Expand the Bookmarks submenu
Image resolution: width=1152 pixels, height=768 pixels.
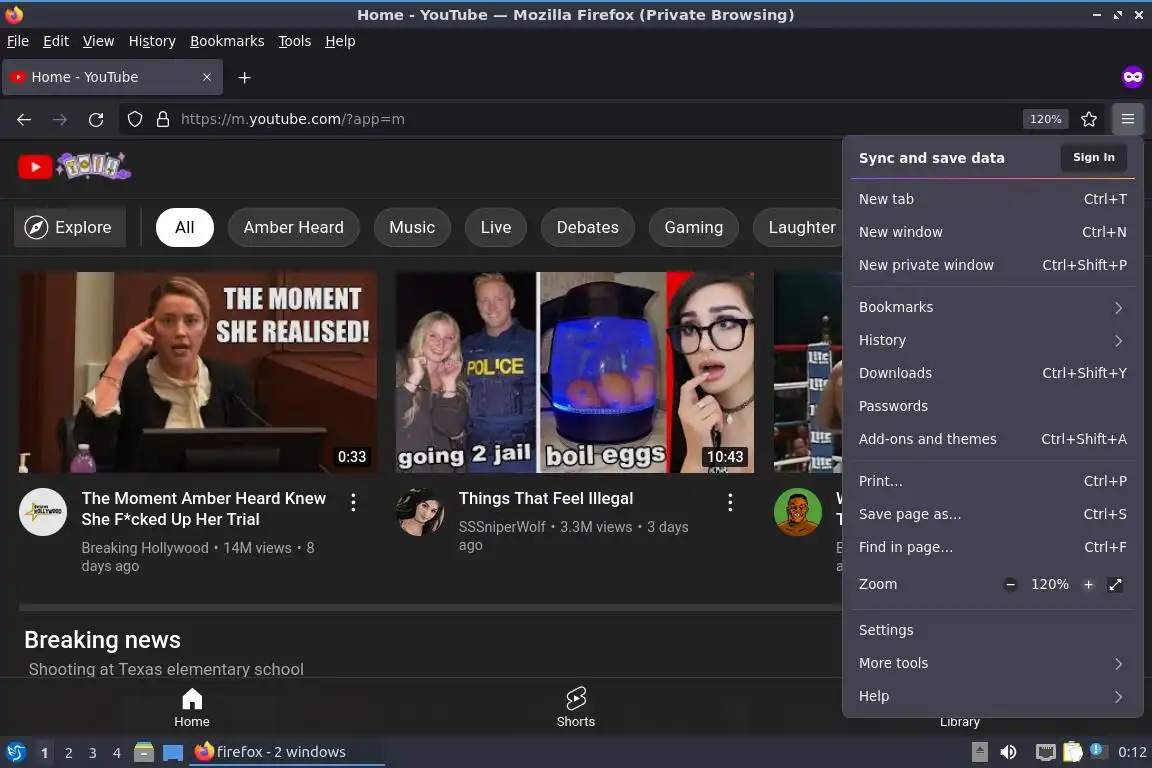click(x=992, y=307)
